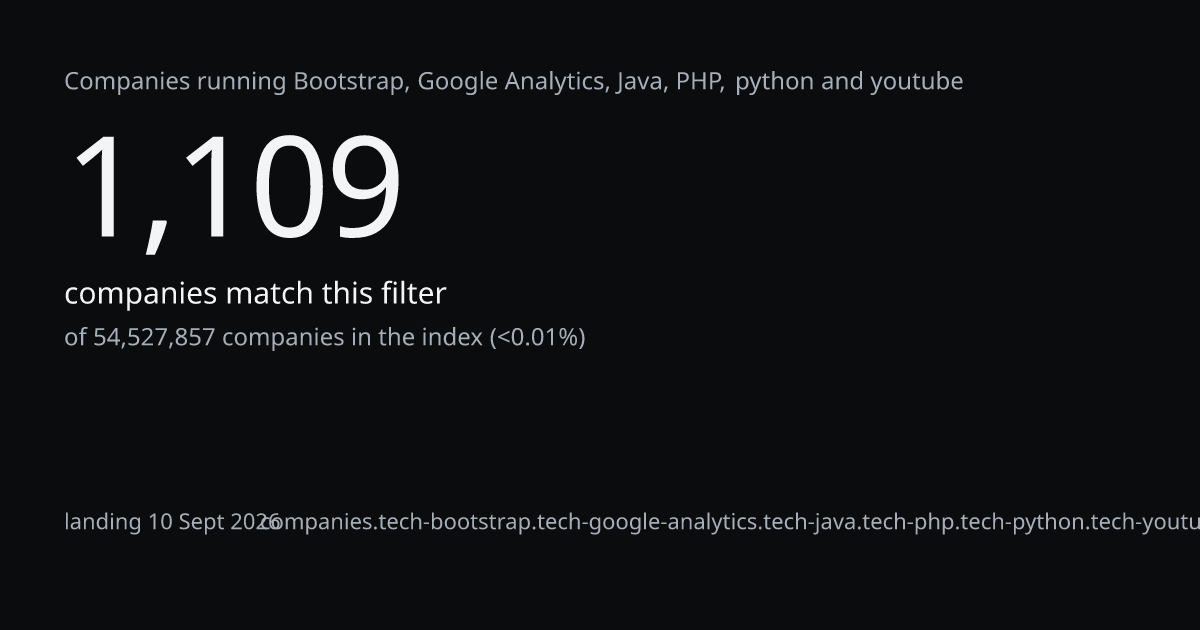Click the word Bootstrap in the heading
This screenshot has height=630, width=1200.
click(351, 81)
